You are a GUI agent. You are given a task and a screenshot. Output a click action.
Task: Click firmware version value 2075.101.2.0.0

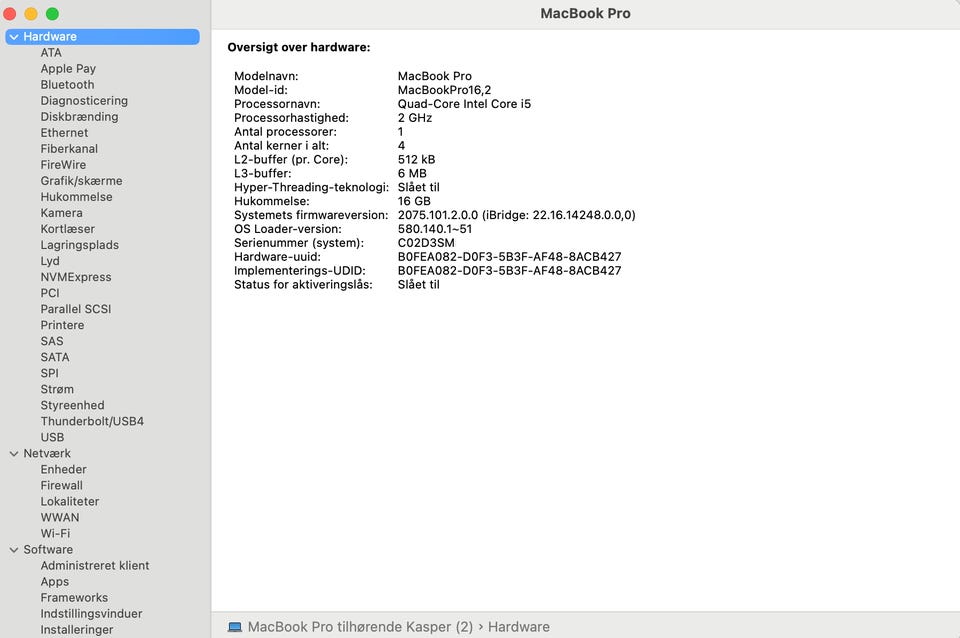(x=517, y=215)
